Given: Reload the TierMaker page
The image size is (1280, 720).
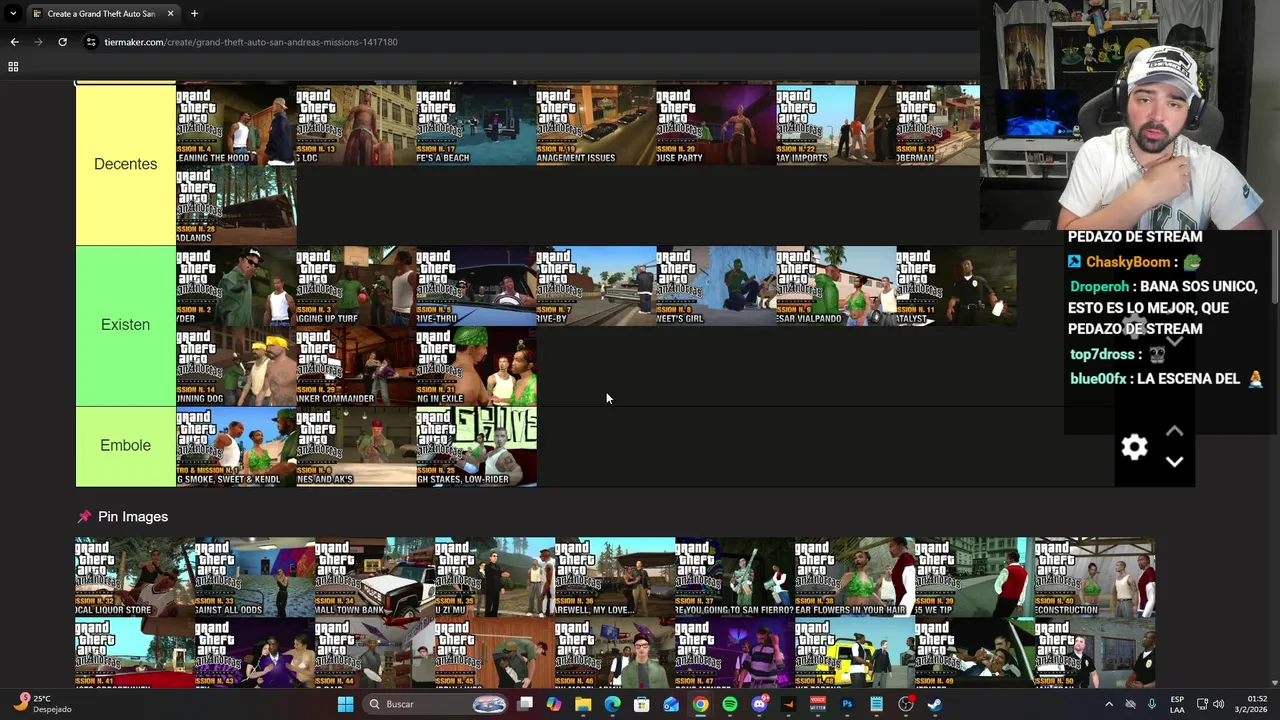Looking at the screenshot, I should [x=62, y=42].
